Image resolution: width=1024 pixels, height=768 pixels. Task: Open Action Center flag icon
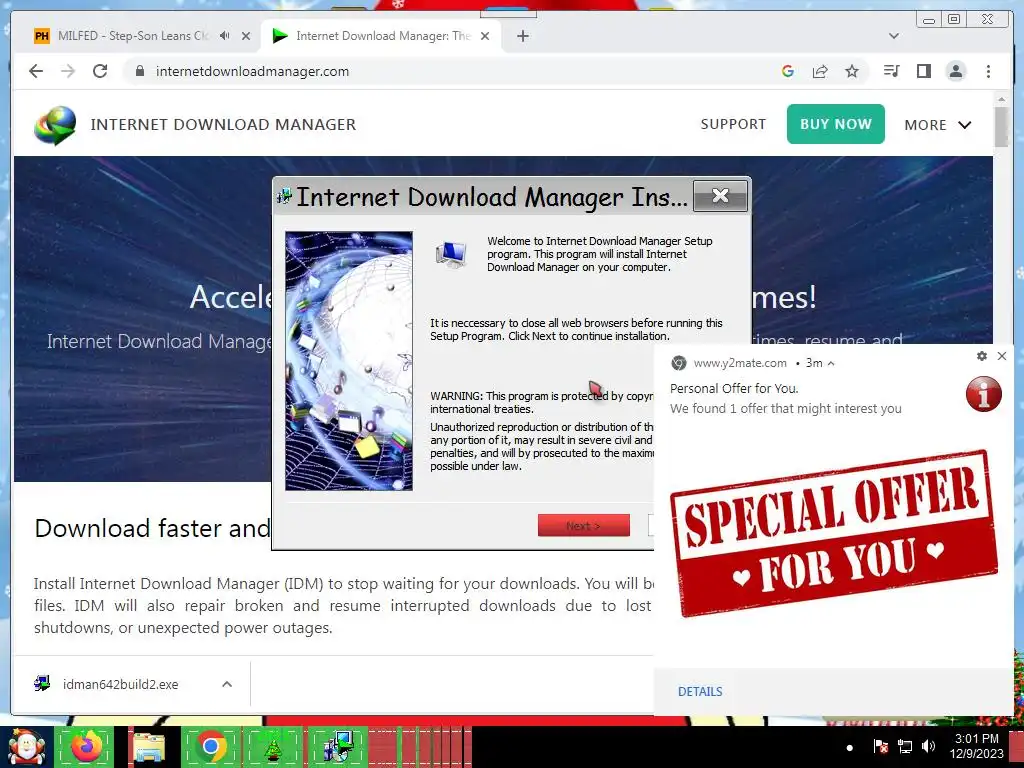point(880,746)
